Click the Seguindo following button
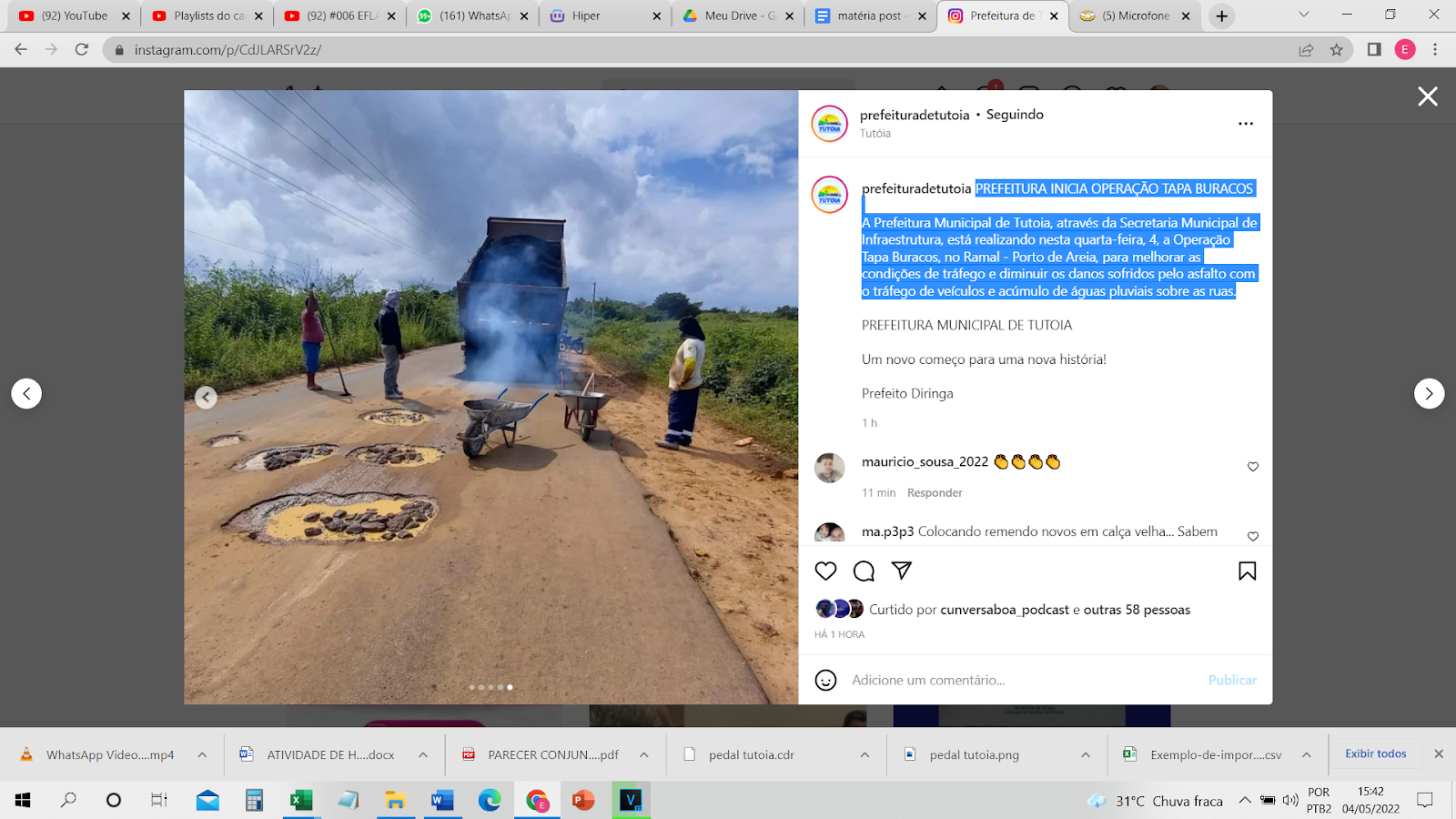The image size is (1456, 819). click(1015, 115)
